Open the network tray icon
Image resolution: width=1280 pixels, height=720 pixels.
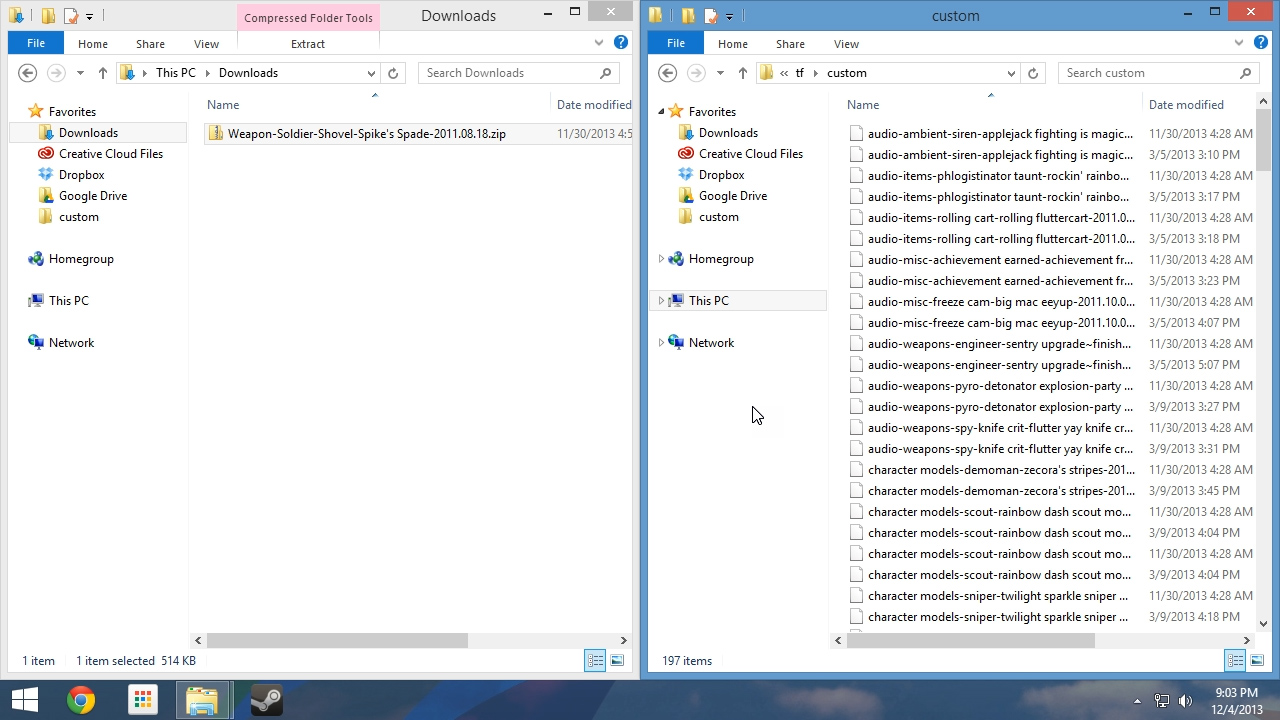click(1162, 701)
